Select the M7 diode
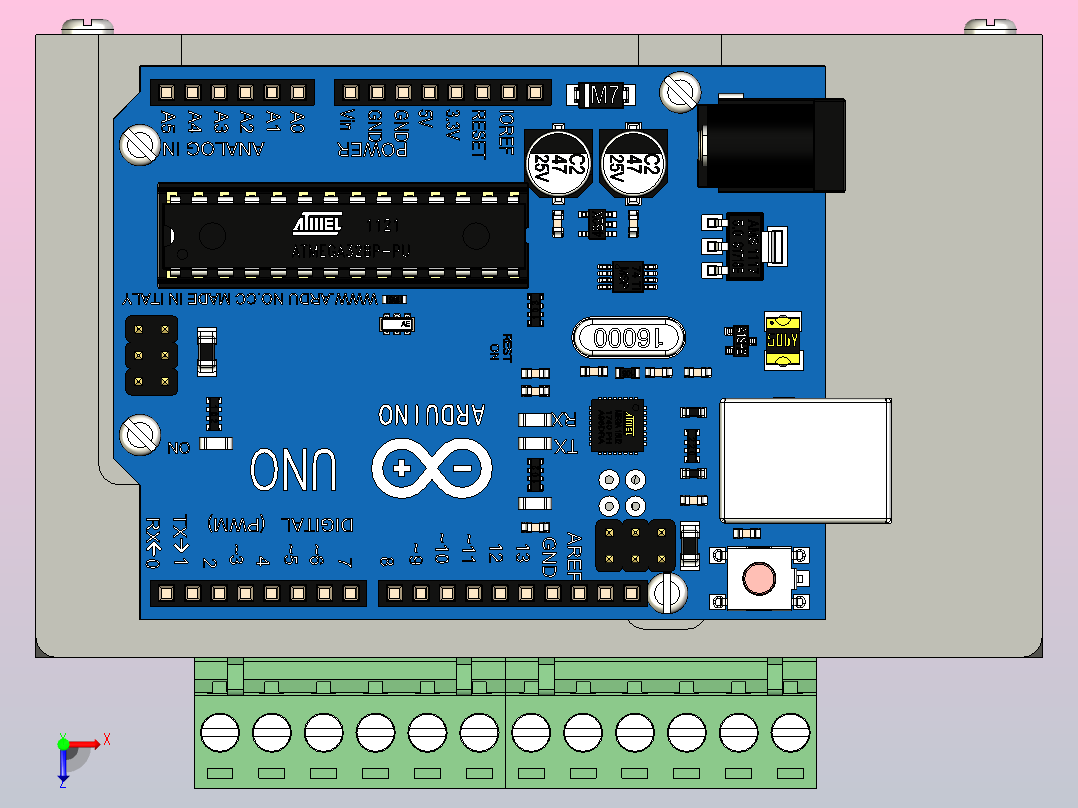1078x808 pixels. click(x=602, y=95)
